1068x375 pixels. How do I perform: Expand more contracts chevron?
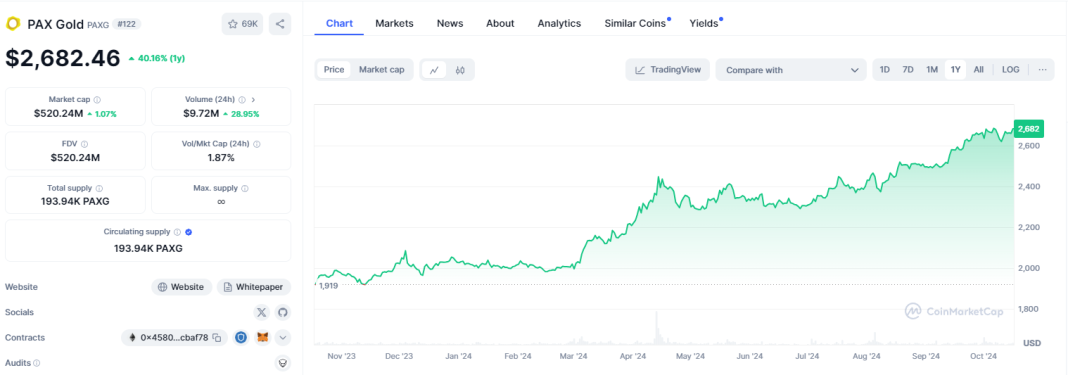tap(283, 338)
